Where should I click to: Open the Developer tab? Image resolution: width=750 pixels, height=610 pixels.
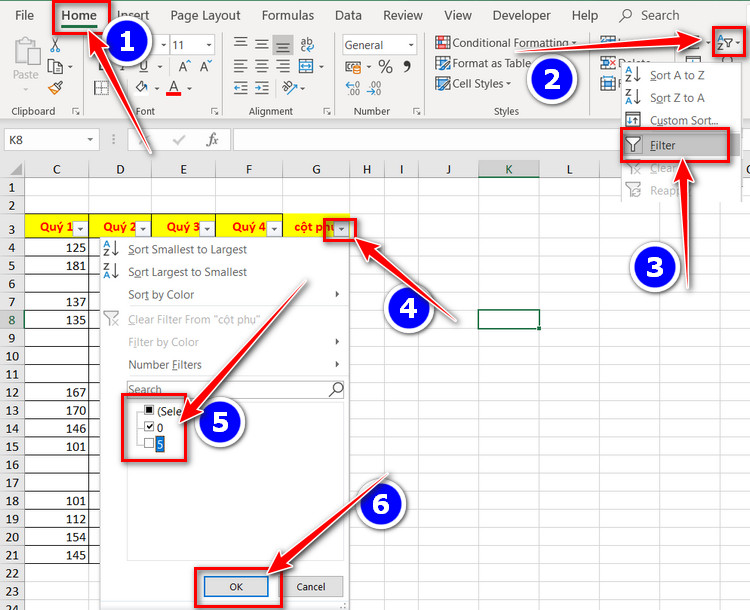(x=521, y=16)
